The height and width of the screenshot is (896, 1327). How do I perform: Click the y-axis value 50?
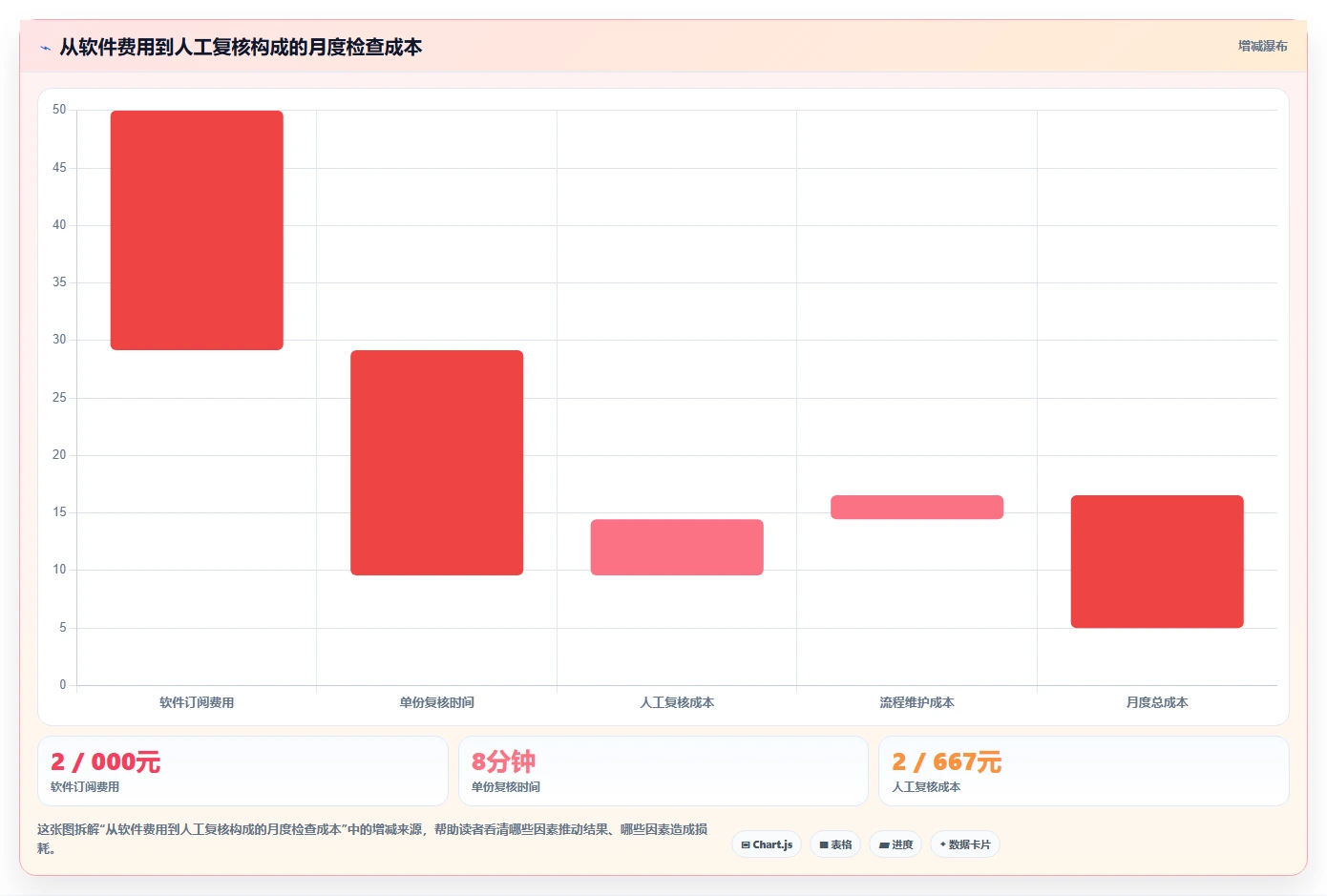[59, 110]
